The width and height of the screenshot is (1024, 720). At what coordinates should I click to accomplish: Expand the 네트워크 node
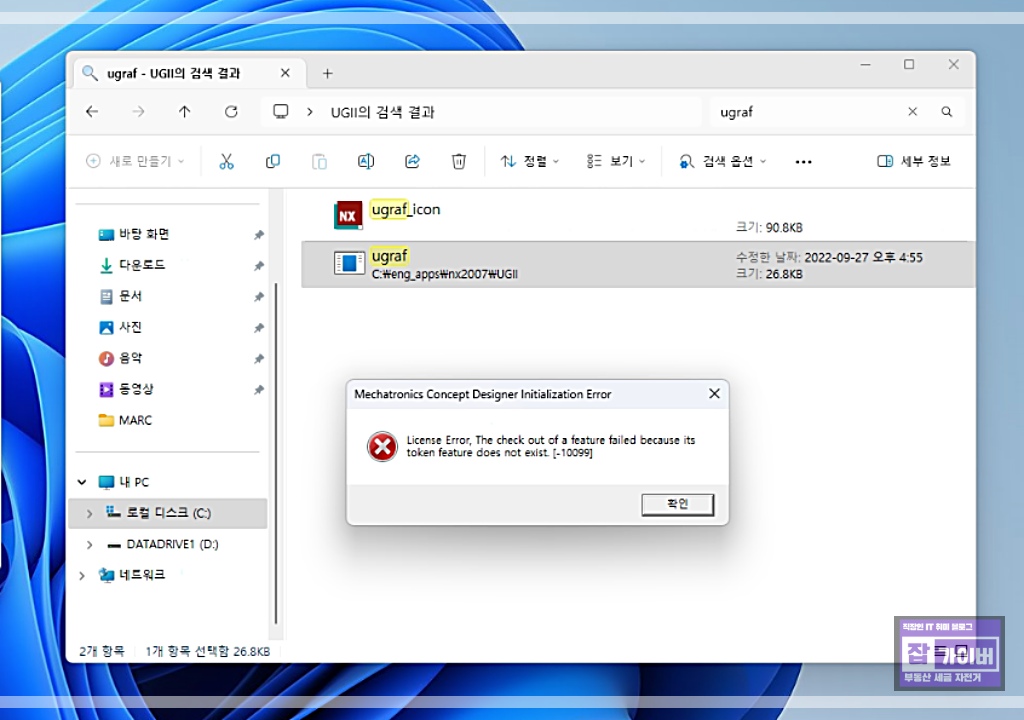click(82, 576)
